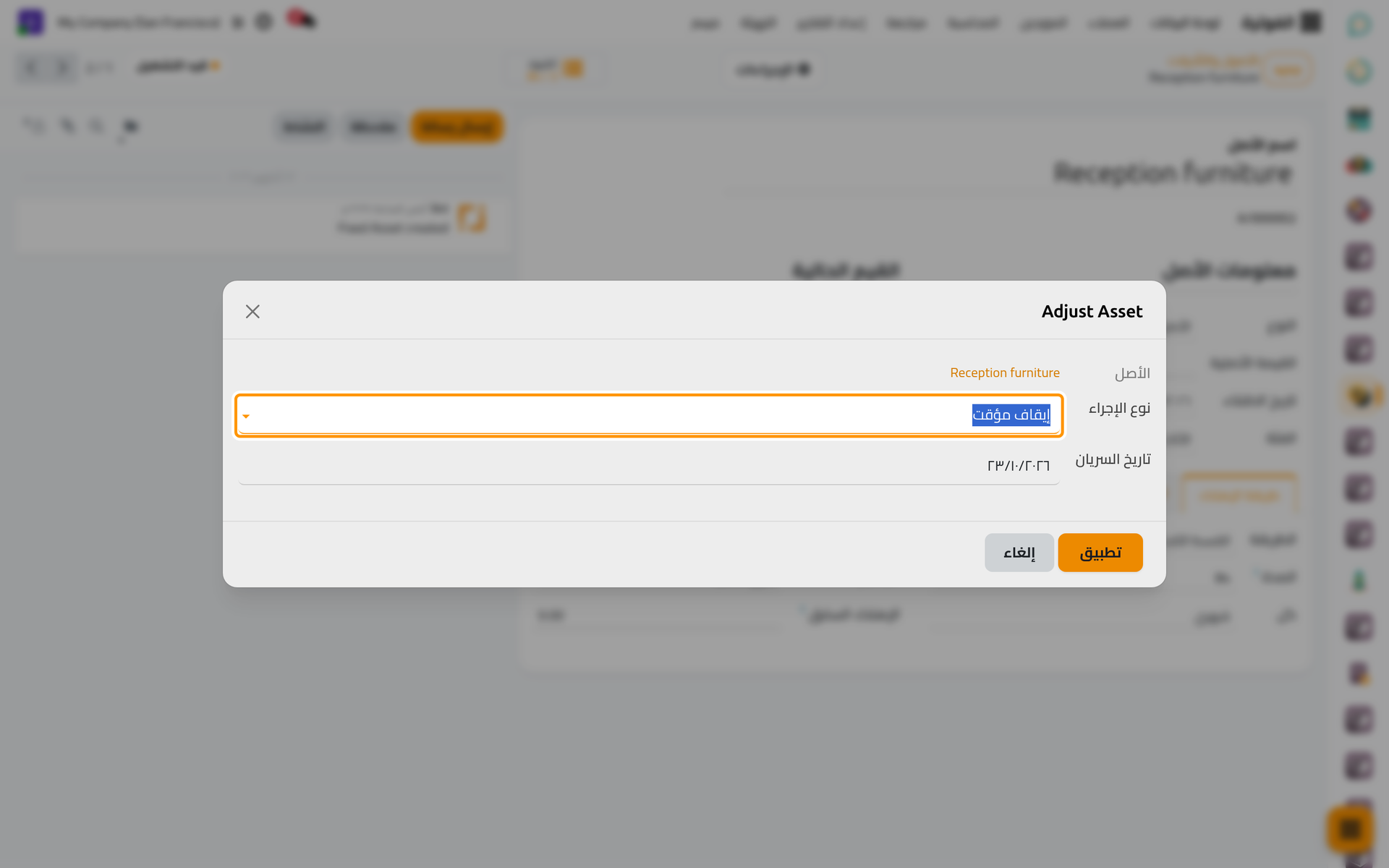Expand the action type dropdown arrow
The image size is (1389, 868).
click(x=246, y=416)
